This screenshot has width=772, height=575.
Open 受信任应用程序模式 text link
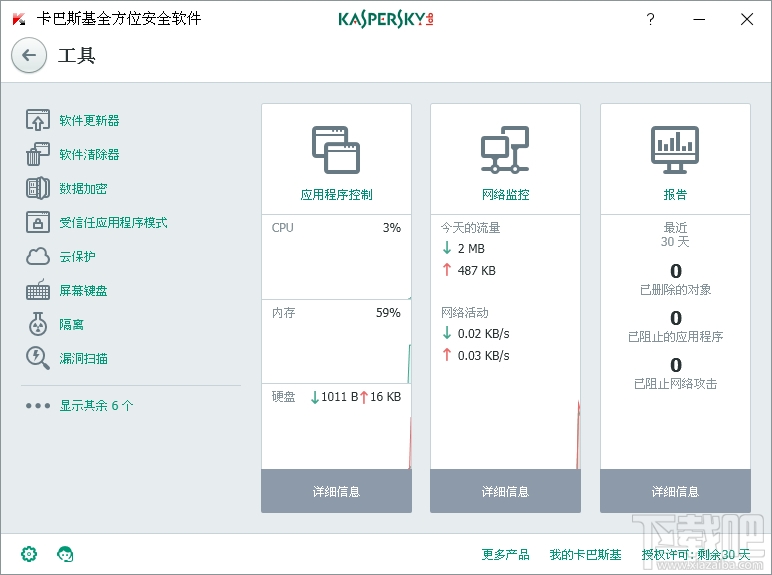click(x=113, y=223)
